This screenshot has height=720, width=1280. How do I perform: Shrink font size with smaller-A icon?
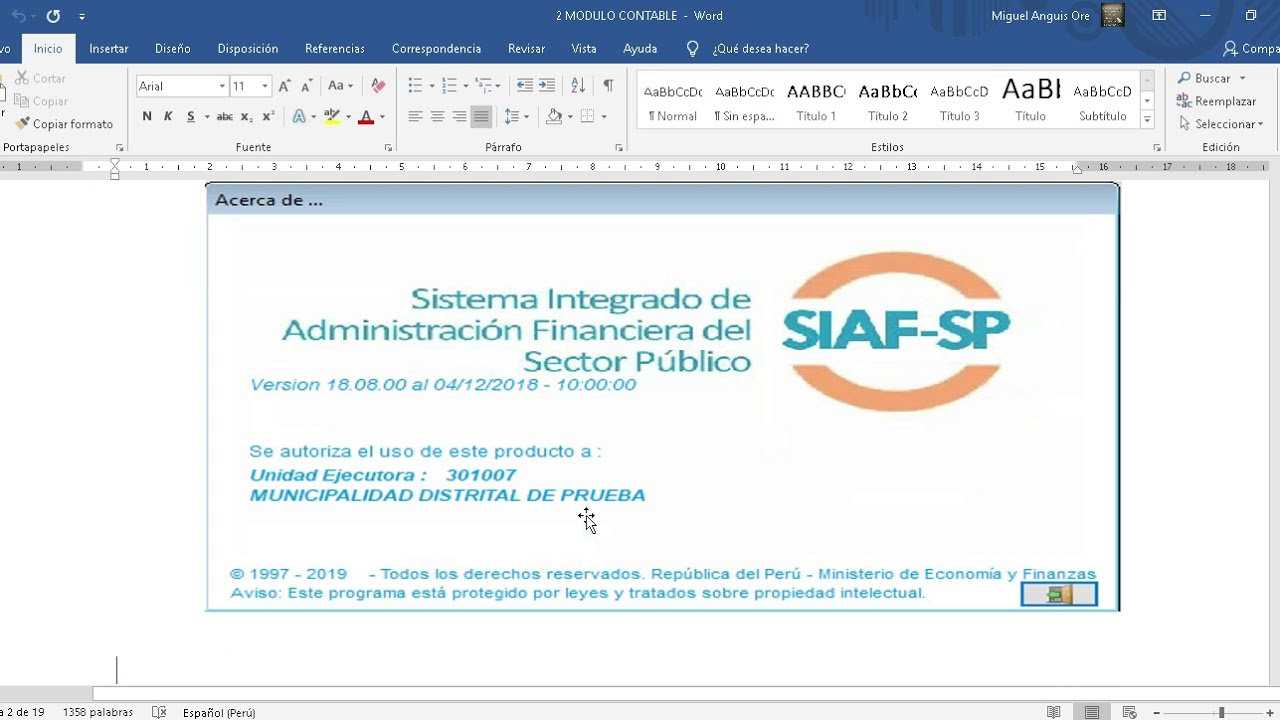(x=307, y=86)
